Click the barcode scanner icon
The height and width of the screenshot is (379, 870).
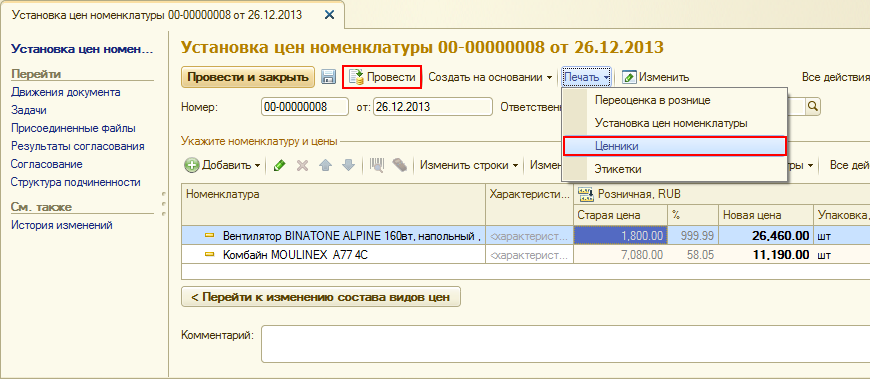(377, 165)
